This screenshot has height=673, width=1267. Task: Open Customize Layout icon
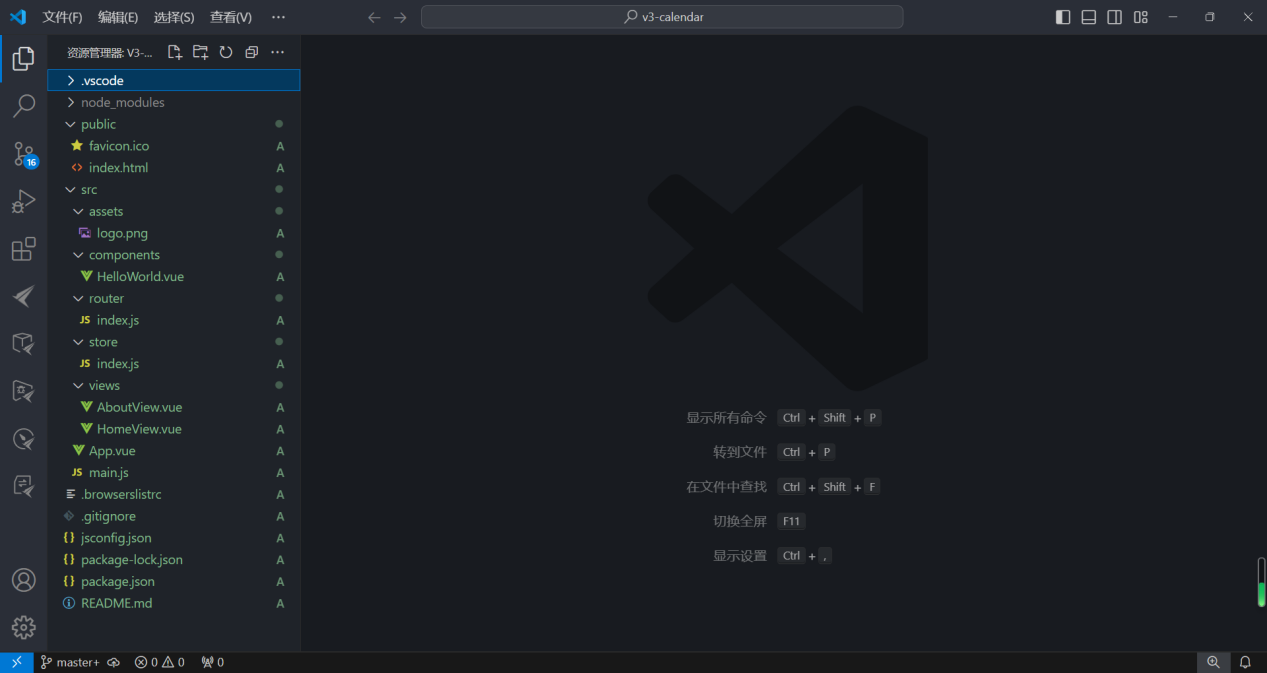(x=1141, y=17)
